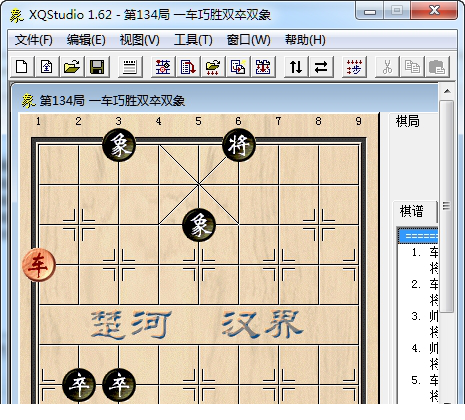
Task: Select the black 卒 piece on column 2
Action: [79, 385]
